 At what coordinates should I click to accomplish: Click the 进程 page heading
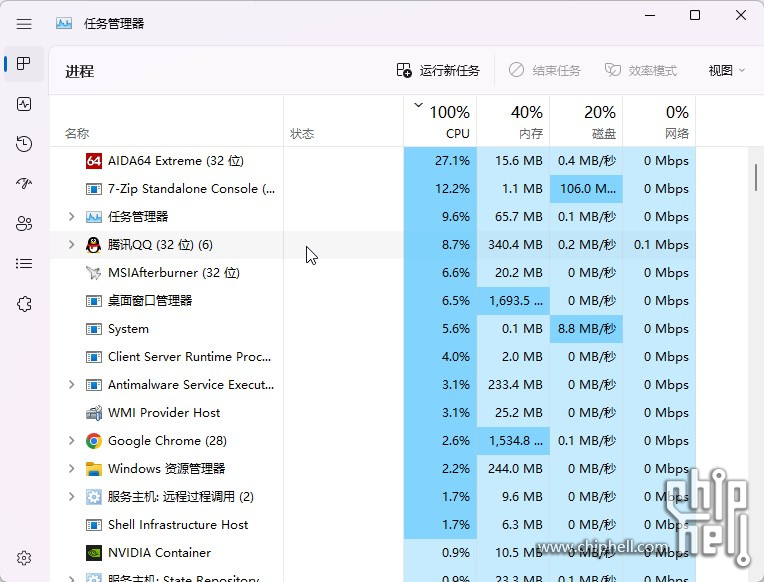click(79, 72)
